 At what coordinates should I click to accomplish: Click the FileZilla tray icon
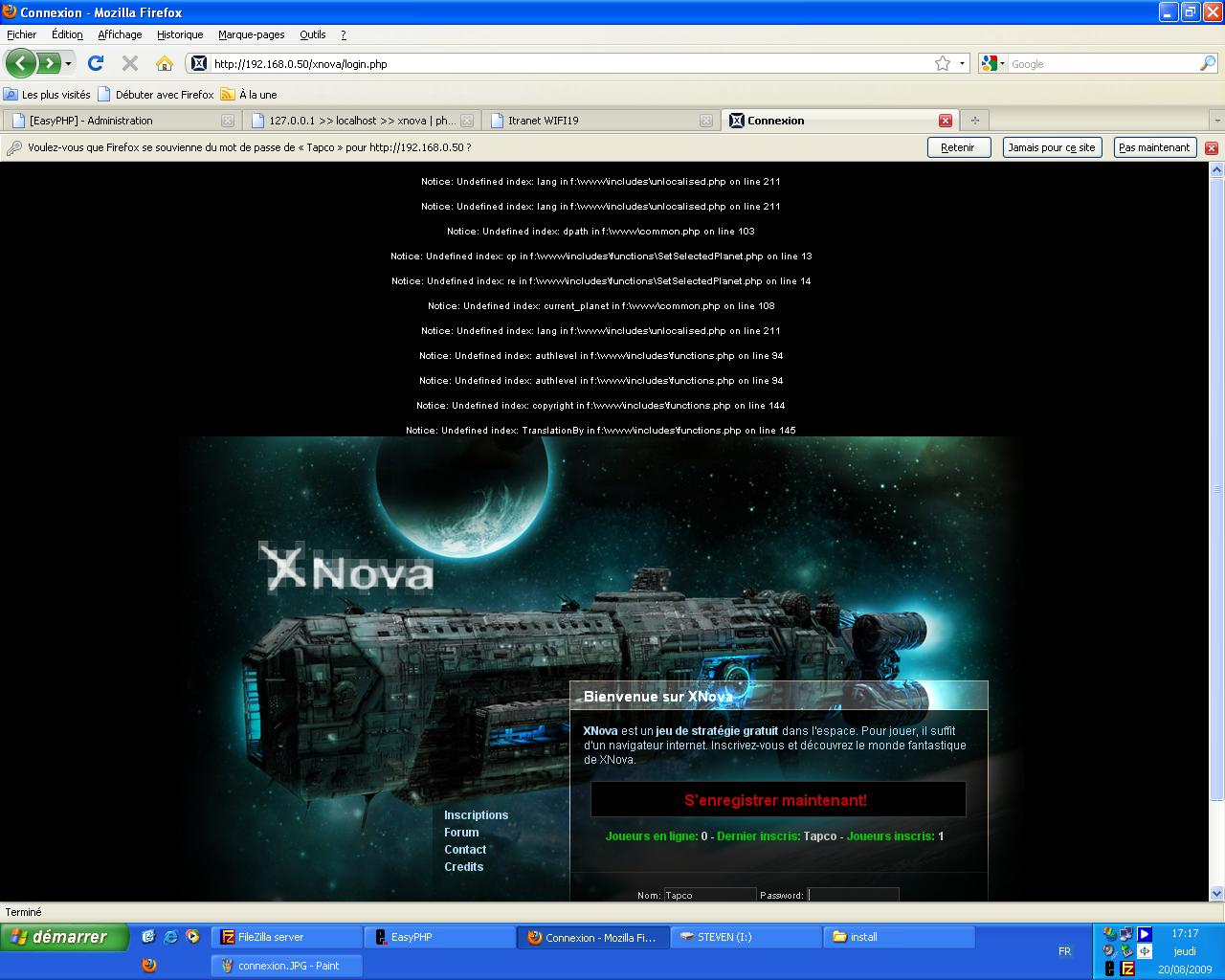[x=1127, y=969]
